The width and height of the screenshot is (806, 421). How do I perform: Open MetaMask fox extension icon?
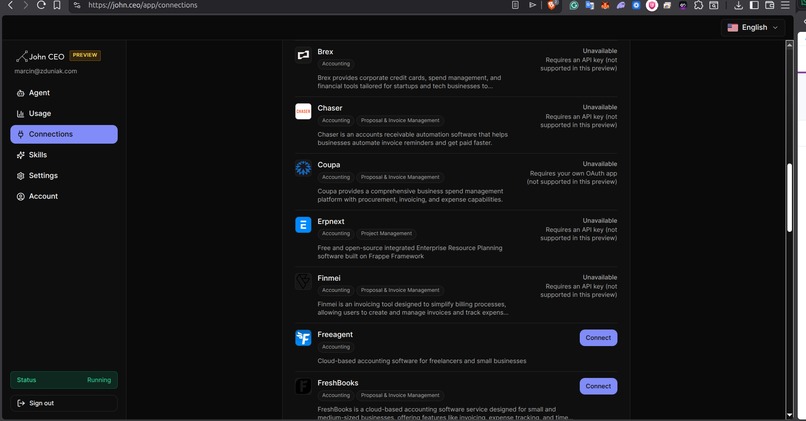[605, 5]
